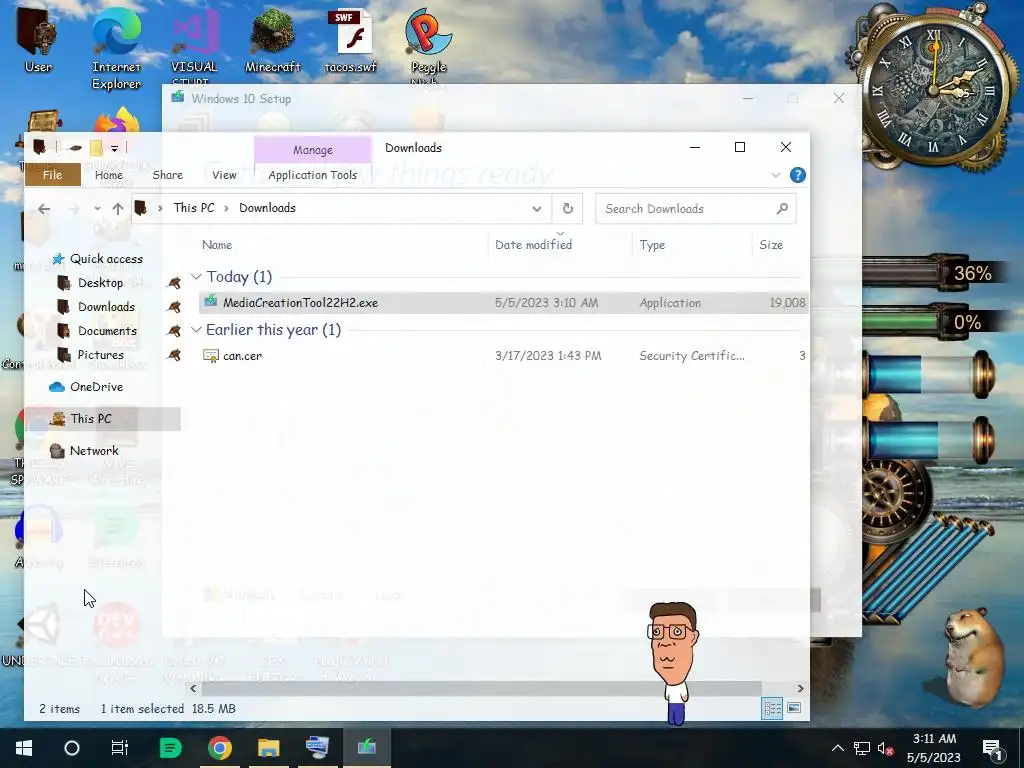Open the File ribbon tab
This screenshot has width=1024, height=768.
(x=52, y=175)
